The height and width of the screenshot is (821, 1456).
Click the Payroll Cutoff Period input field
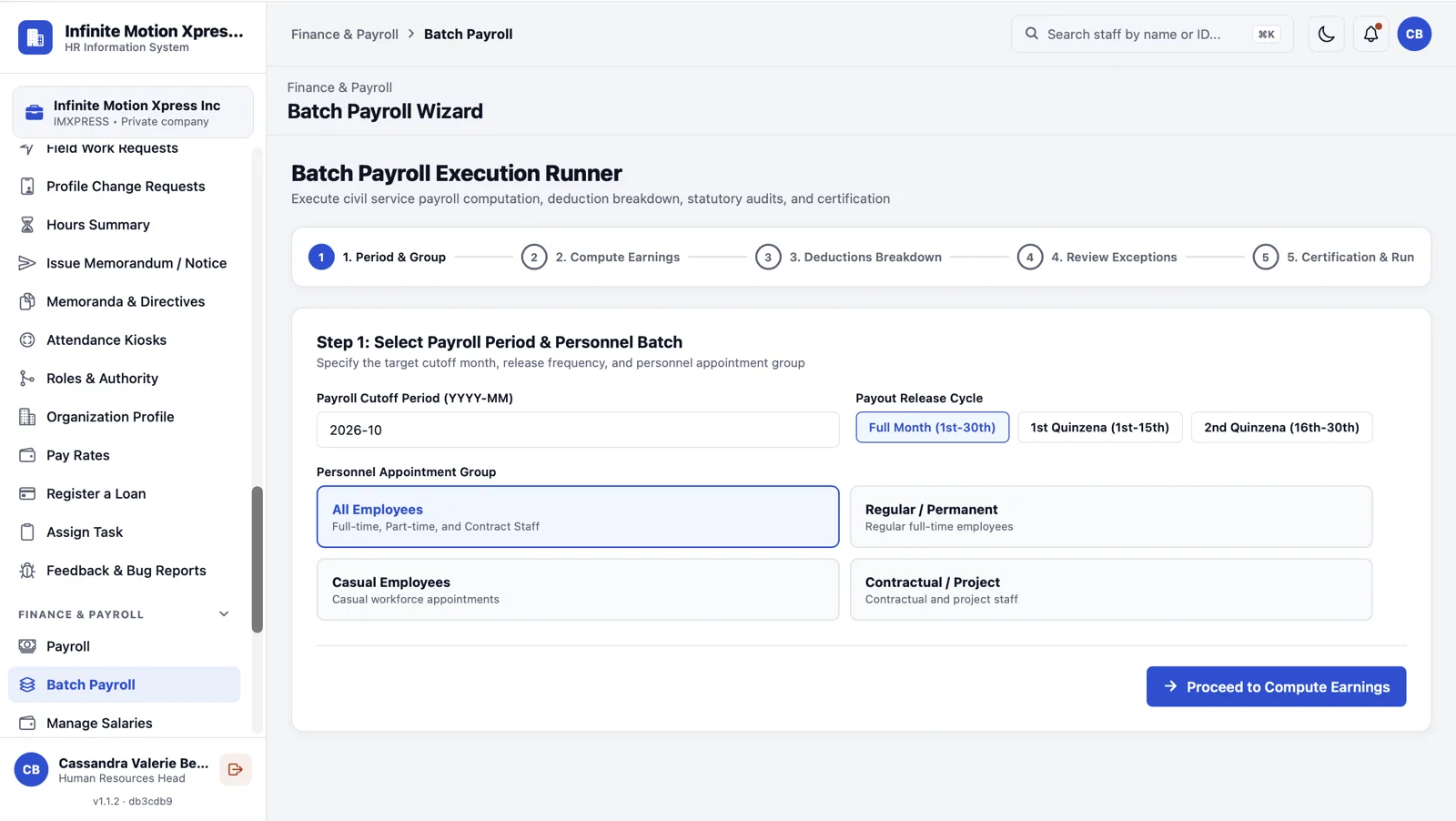coord(578,431)
